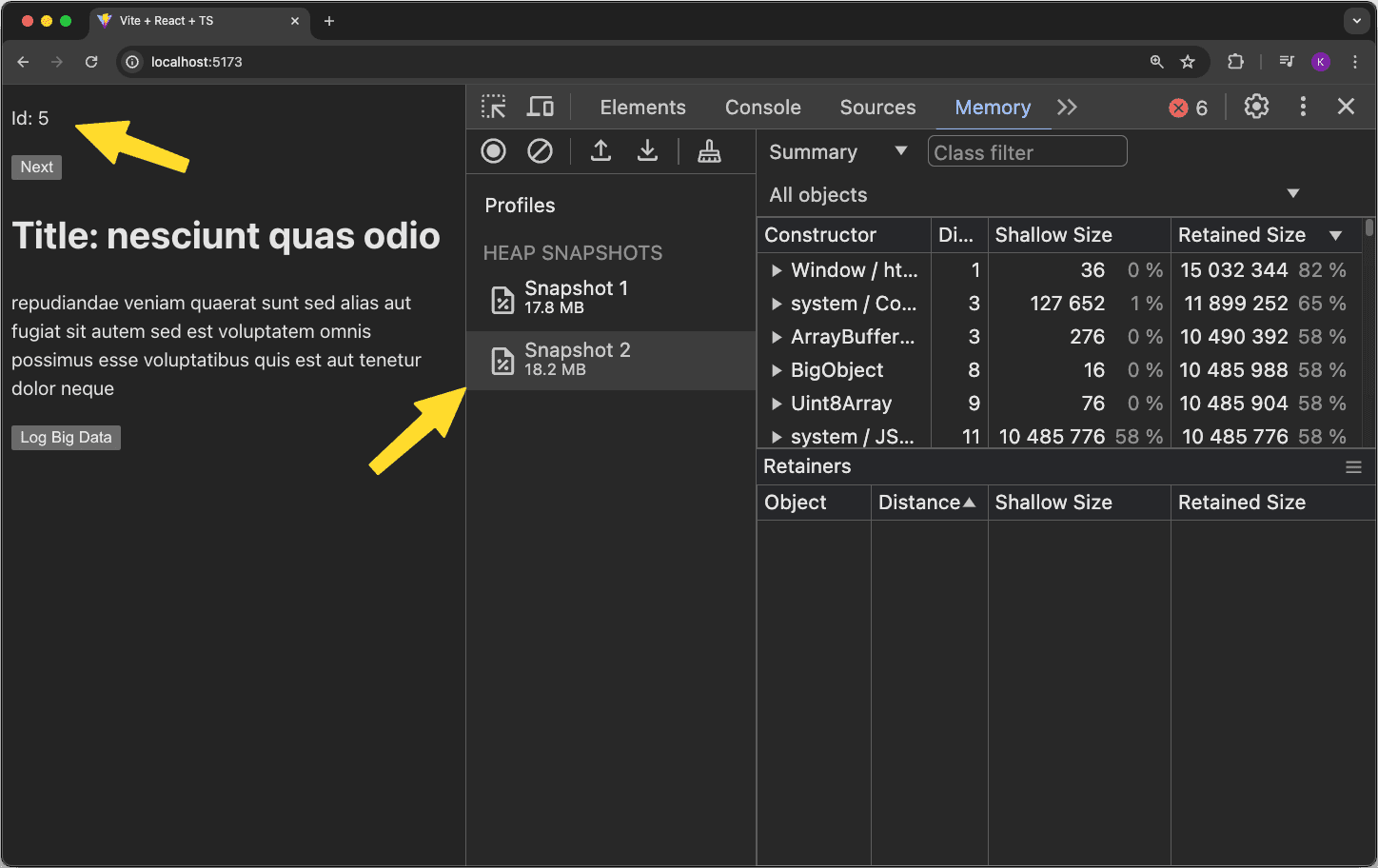The width and height of the screenshot is (1378, 868).
Task: Click the red error count badge
Action: click(x=1189, y=108)
